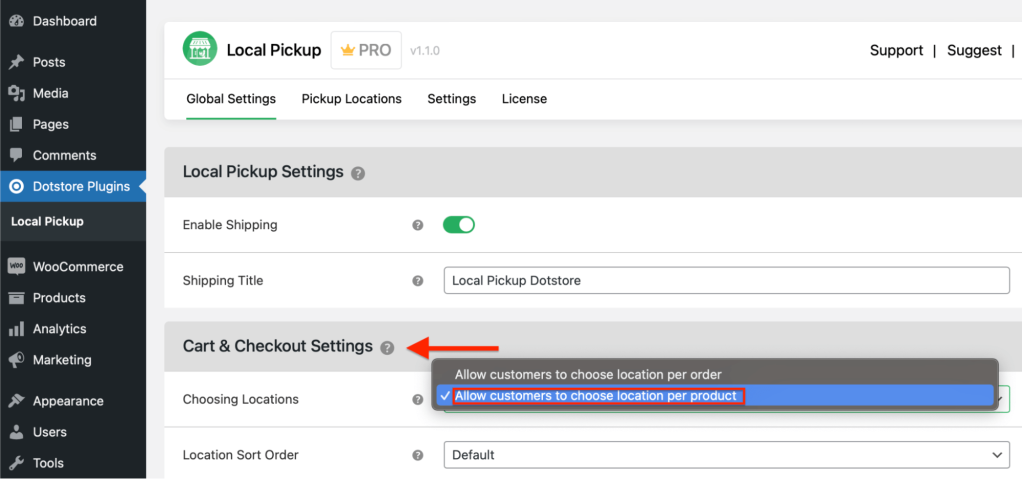Screen dimensions: 1022x479
Task: Open WooCommerce from the sidebar
Action: (77, 267)
